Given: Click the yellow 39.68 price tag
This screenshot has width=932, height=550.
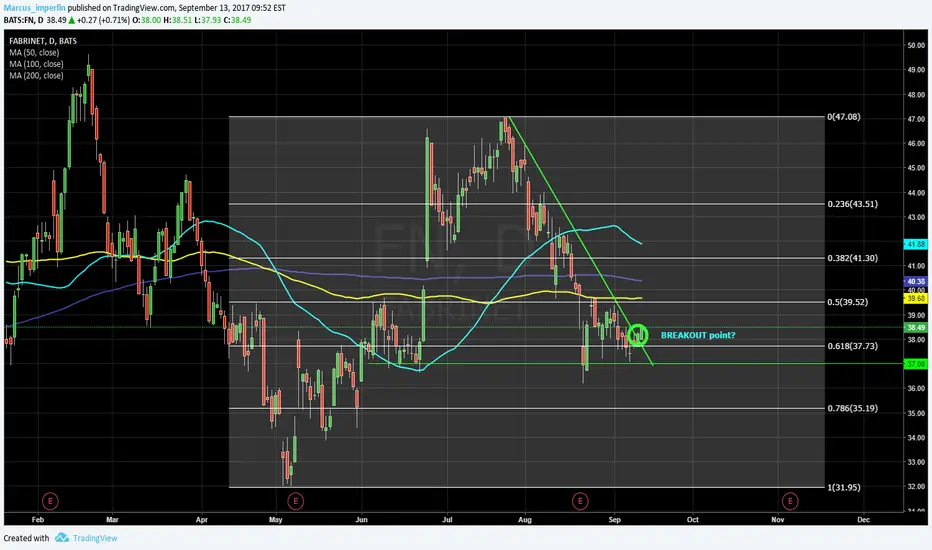Looking at the screenshot, I should coord(915,298).
